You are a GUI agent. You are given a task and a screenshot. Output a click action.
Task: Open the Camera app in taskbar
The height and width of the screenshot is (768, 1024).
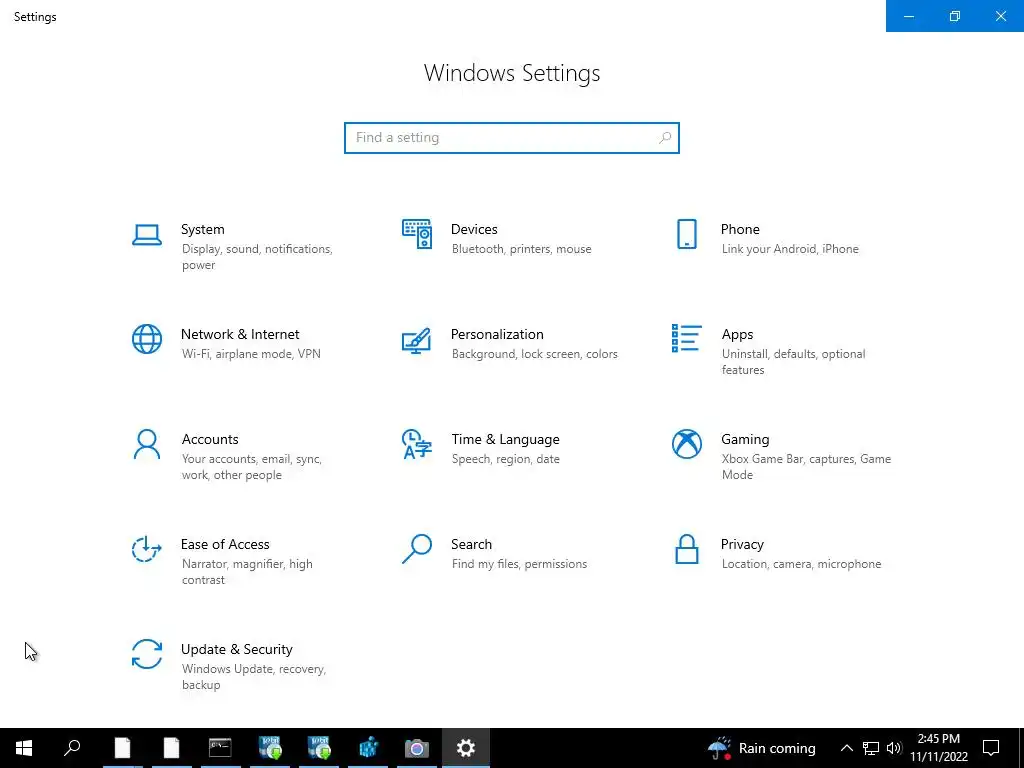[417, 748]
